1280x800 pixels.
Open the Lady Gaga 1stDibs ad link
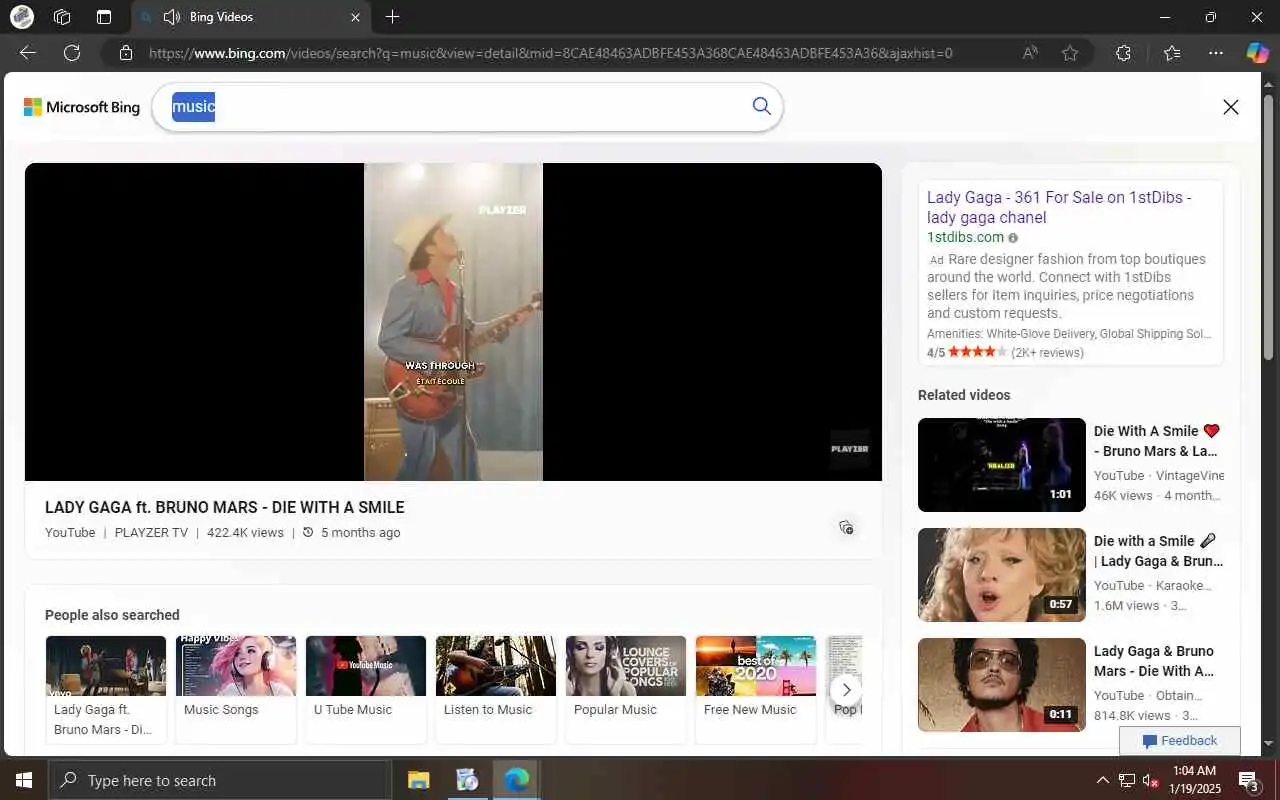click(x=1059, y=207)
